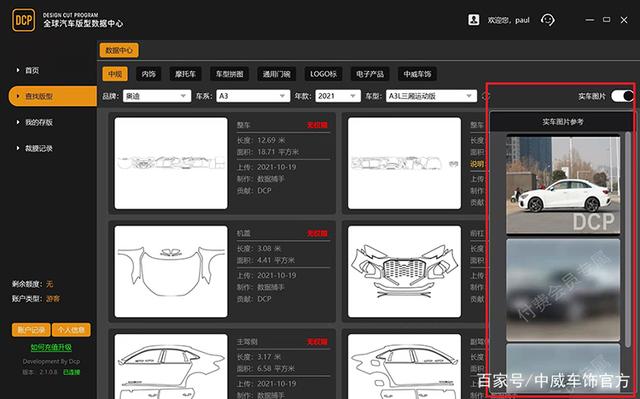Viewport: 640px width, 399px height.
Task: Click the 实车图片参考 panel scrollbar
Action: click(x=628, y=239)
